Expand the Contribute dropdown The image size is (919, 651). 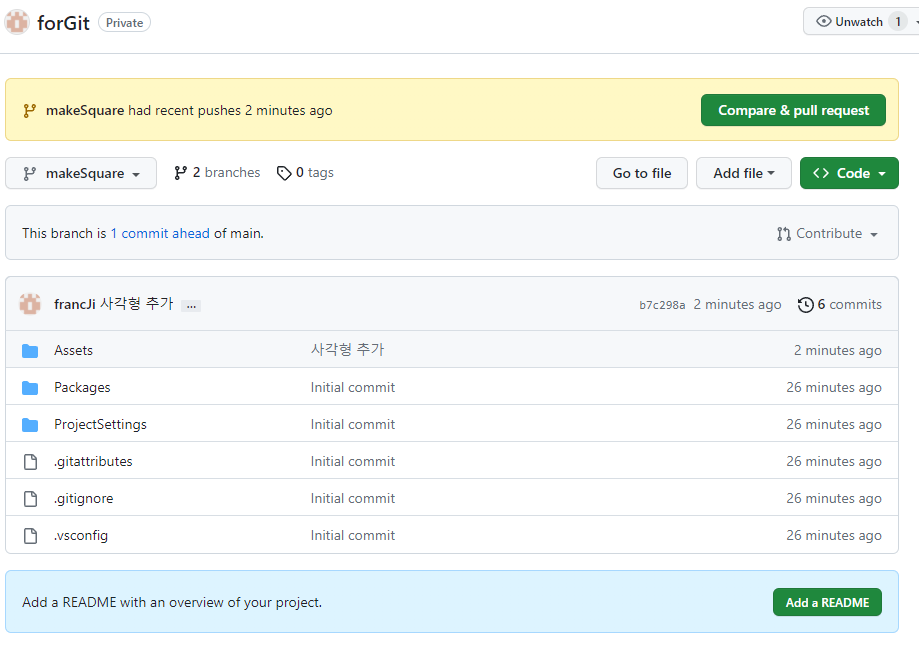[x=827, y=233]
